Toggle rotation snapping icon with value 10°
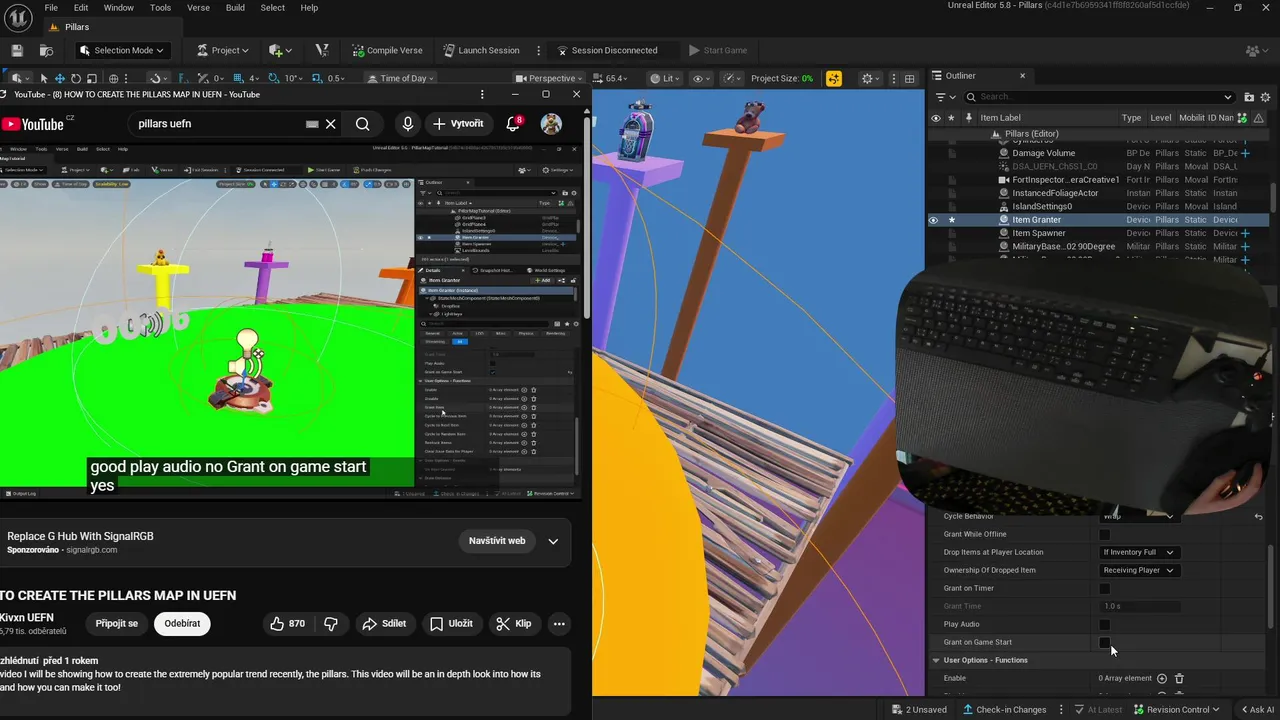 273,78
